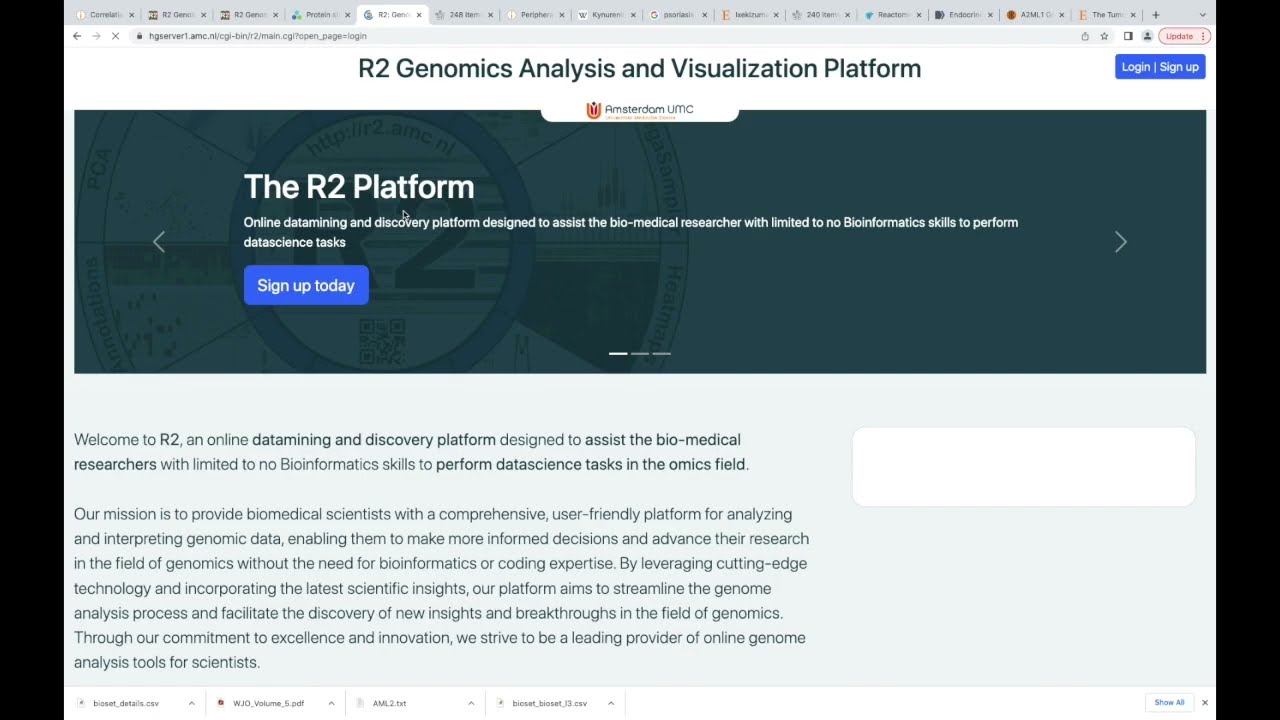
Task: Open downloaded bioset_bioset_l3.csv file
Action: tap(549, 703)
